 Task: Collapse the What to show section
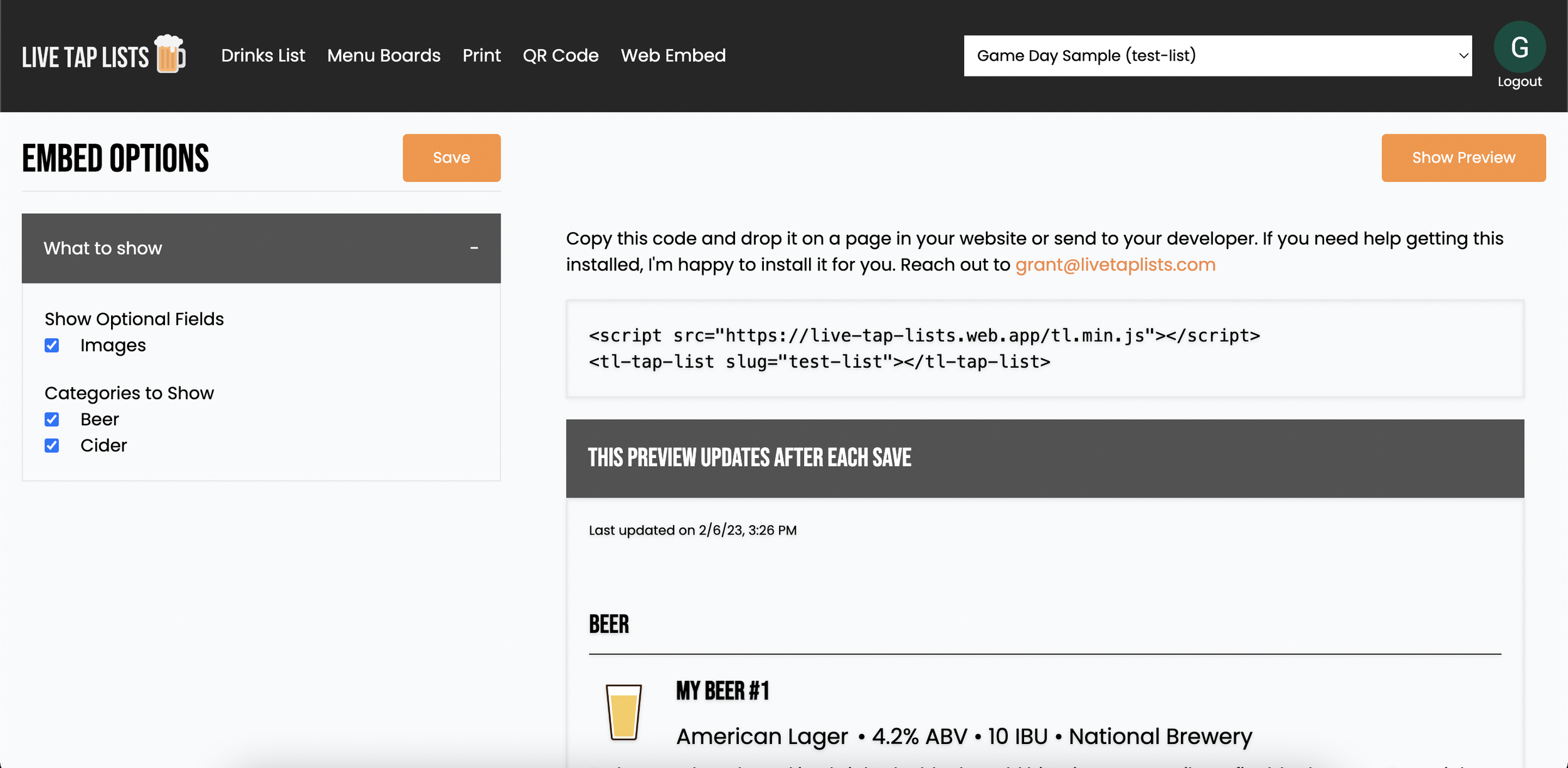click(x=261, y=248)
